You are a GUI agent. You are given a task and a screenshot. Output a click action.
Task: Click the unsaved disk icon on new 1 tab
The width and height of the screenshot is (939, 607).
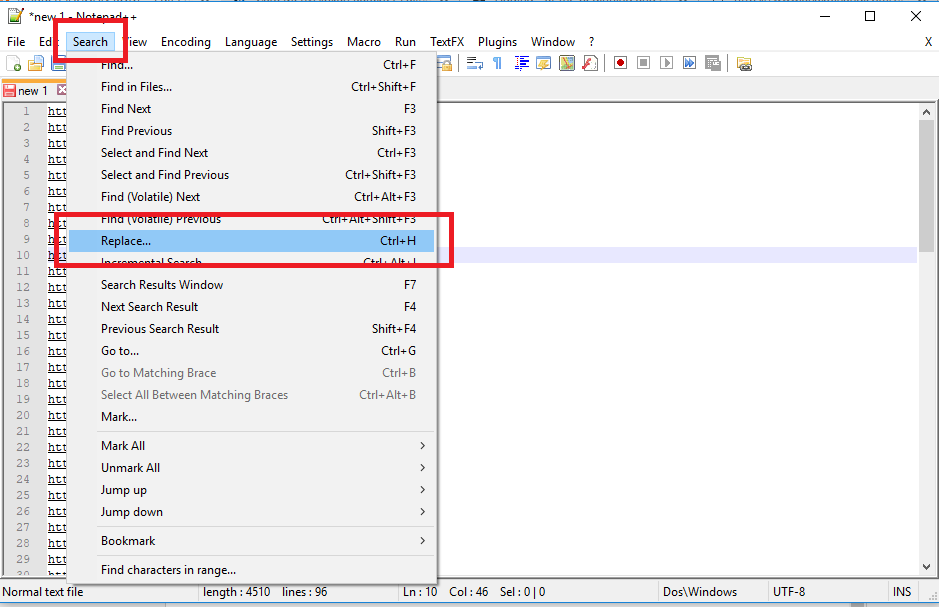click(x=9, y=90)
